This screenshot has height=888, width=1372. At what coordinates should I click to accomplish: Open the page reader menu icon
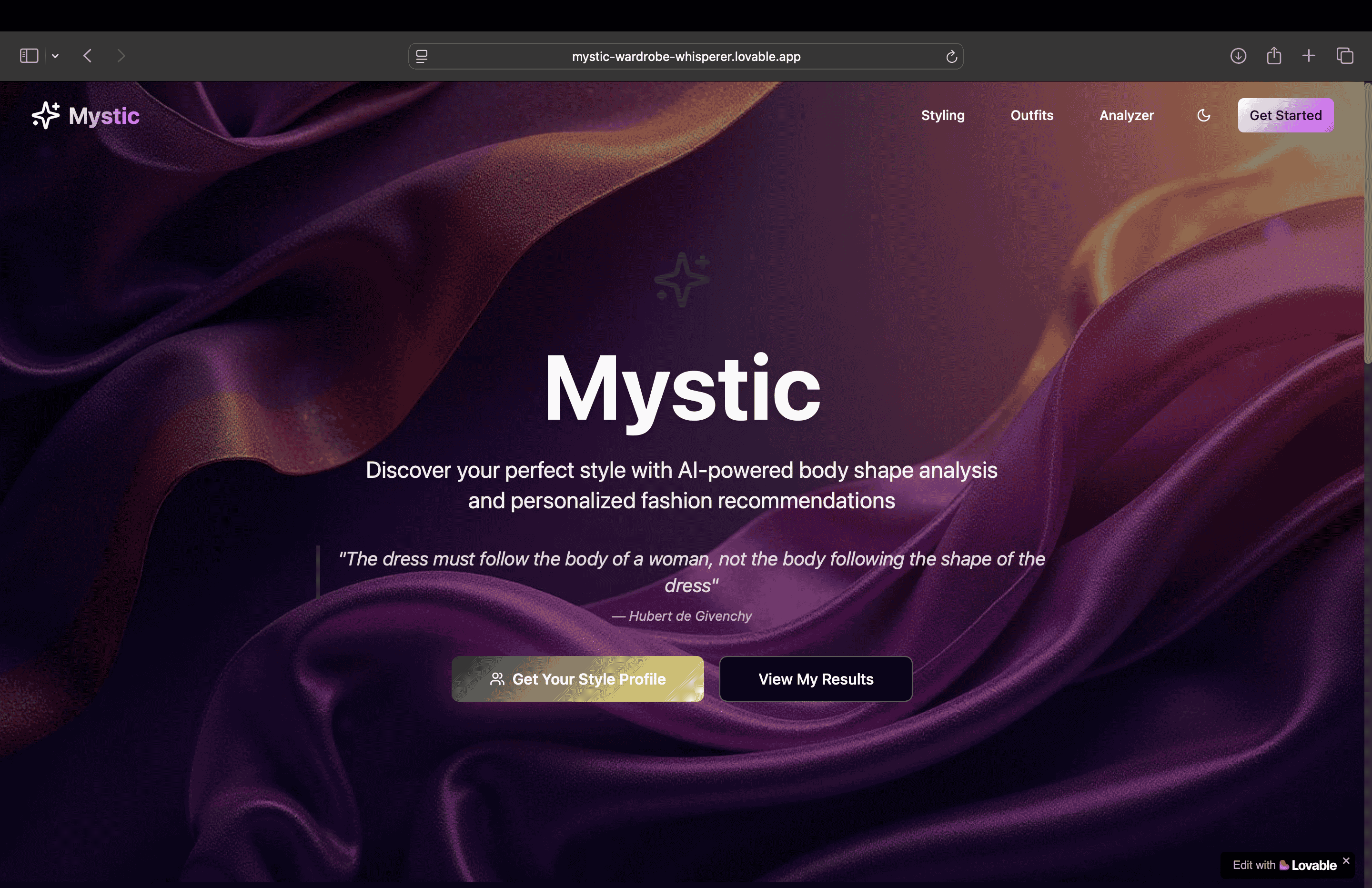pyautogui.click(x=422, y=57)
